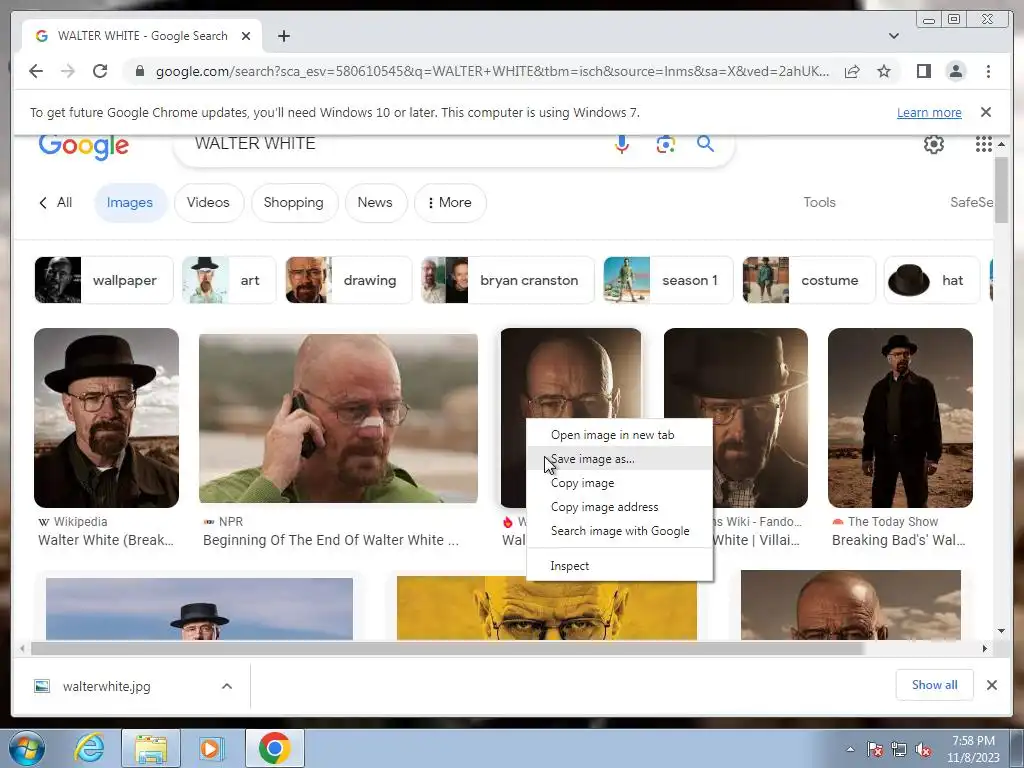Show hidden system tray icons
Image resolution: width=1024 pixels, height=768 pixels.
850,749
